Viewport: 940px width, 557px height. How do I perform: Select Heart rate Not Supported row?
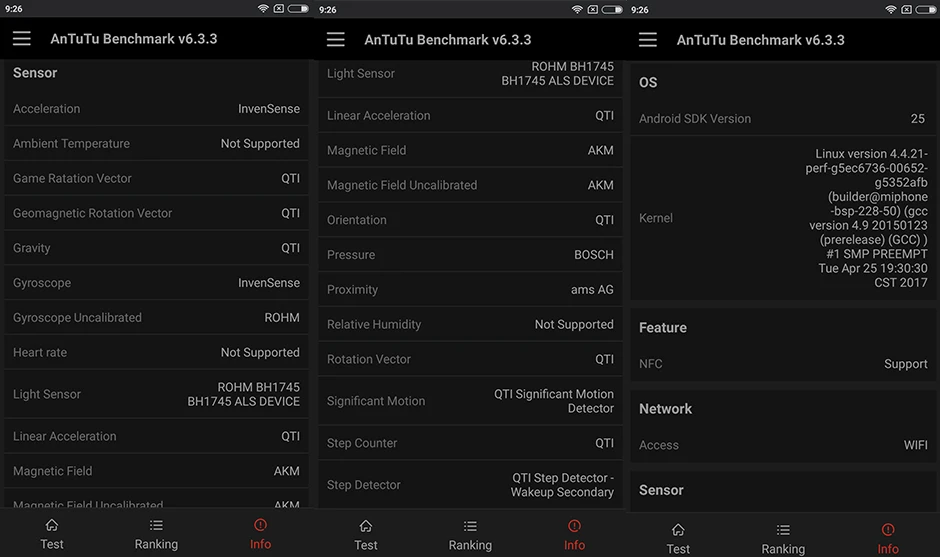click(156, 352)
